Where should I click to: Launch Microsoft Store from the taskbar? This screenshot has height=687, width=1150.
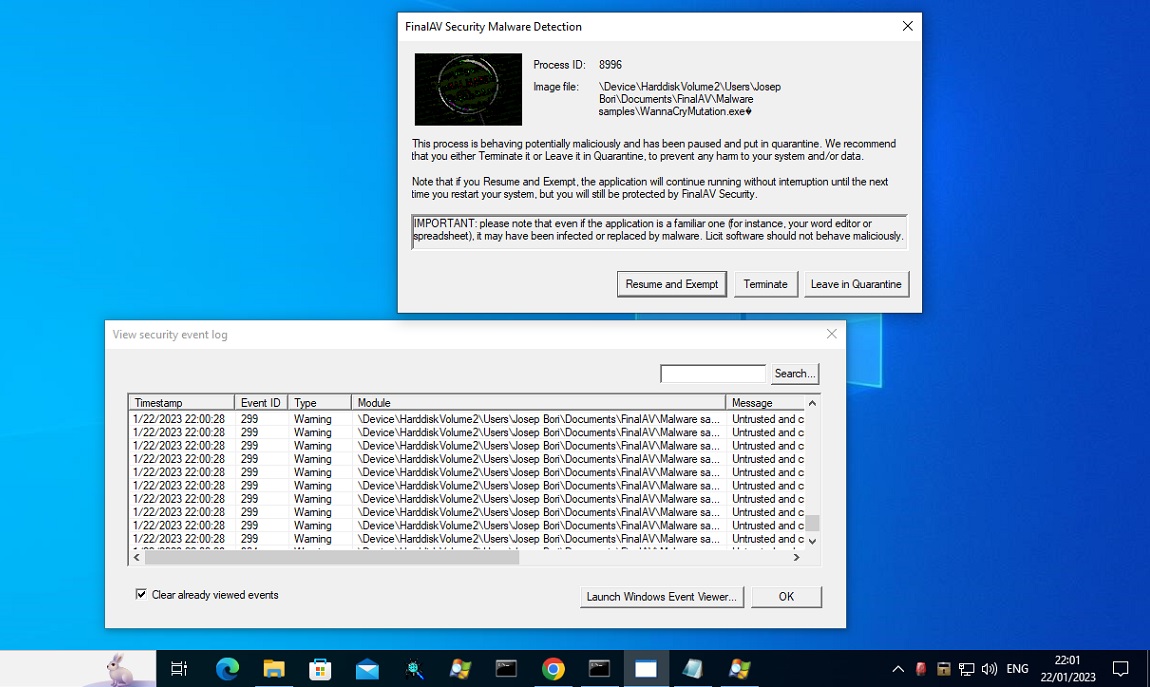pos(320,669)
